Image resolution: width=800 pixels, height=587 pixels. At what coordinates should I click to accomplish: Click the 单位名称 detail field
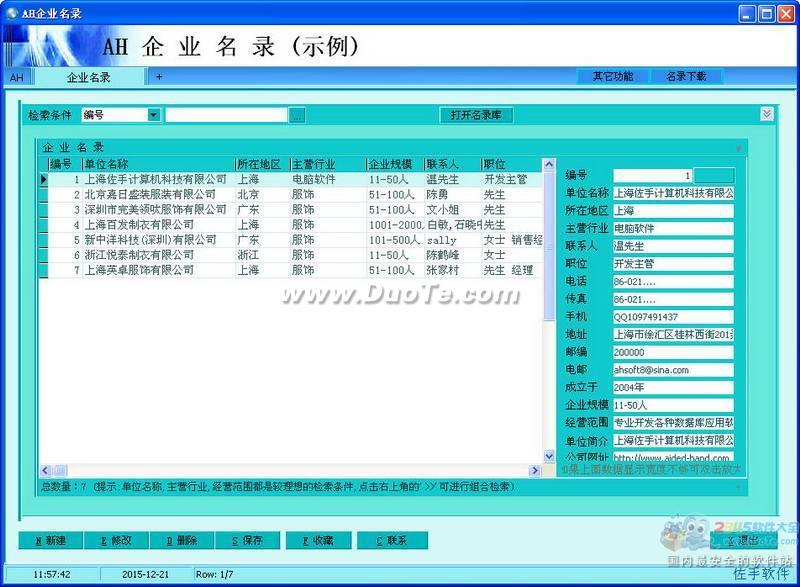click(673, 193)
